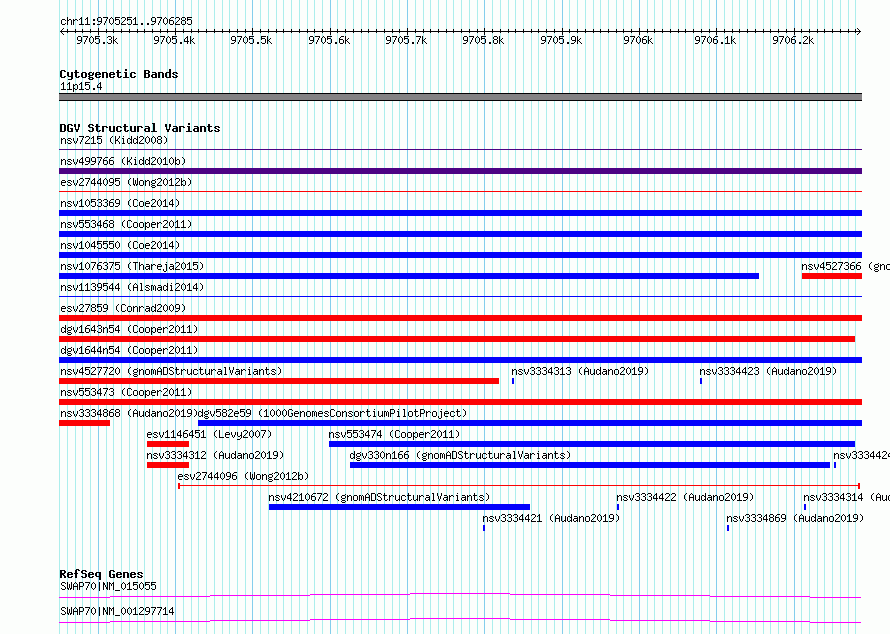This screenshot has height=634, width=890.
Task: Select the nsv4527366 variant label
Action: (845, 266)
